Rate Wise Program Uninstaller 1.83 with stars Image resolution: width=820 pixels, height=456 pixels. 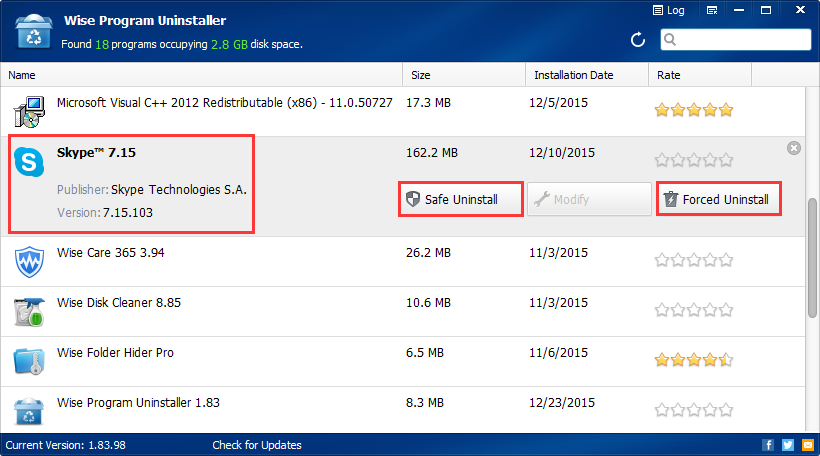click(x=693, y=410)
